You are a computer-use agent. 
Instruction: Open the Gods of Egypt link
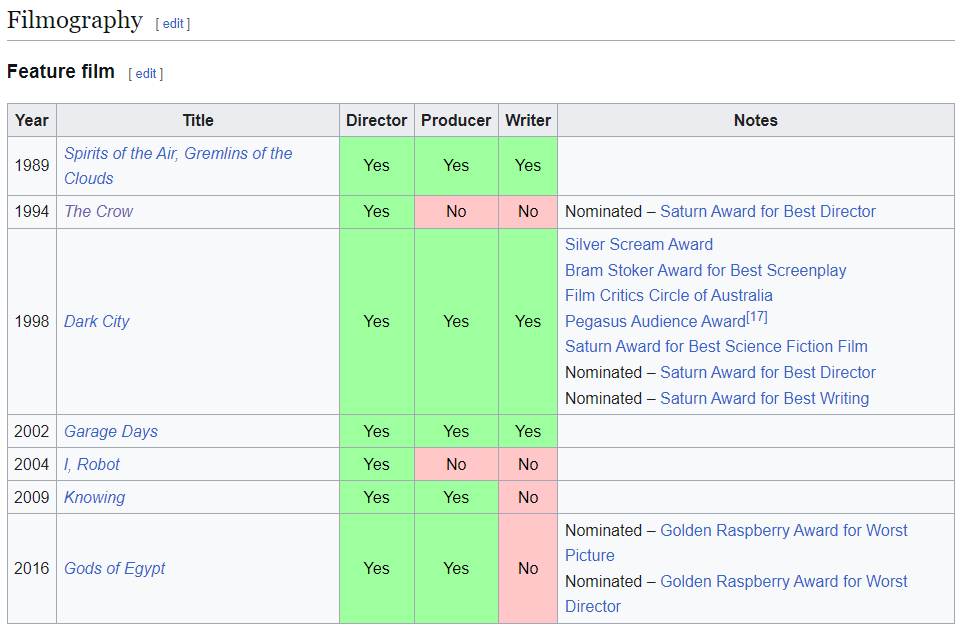tap(115, 568)
